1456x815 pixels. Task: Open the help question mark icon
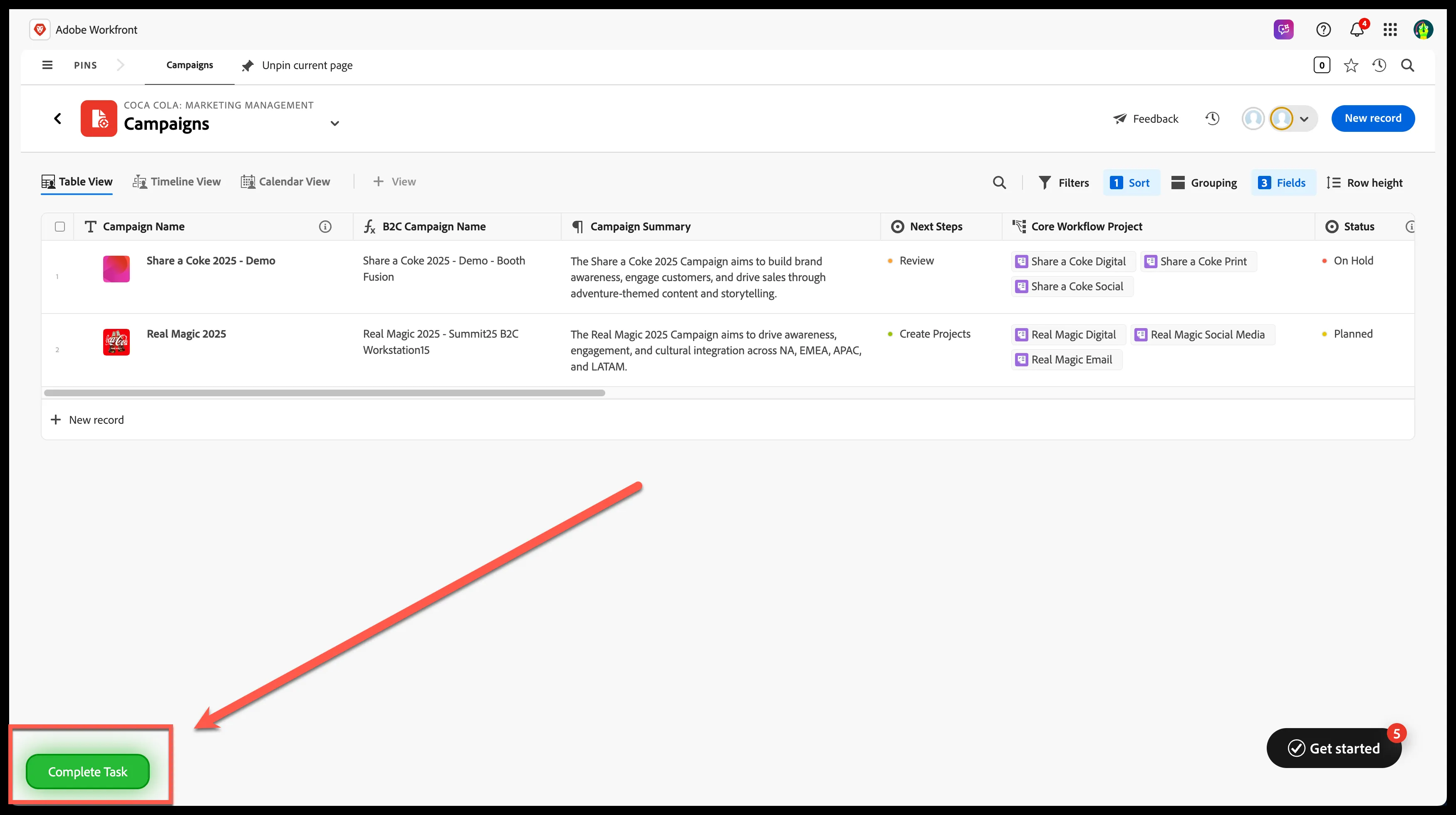pos(1323,30)
